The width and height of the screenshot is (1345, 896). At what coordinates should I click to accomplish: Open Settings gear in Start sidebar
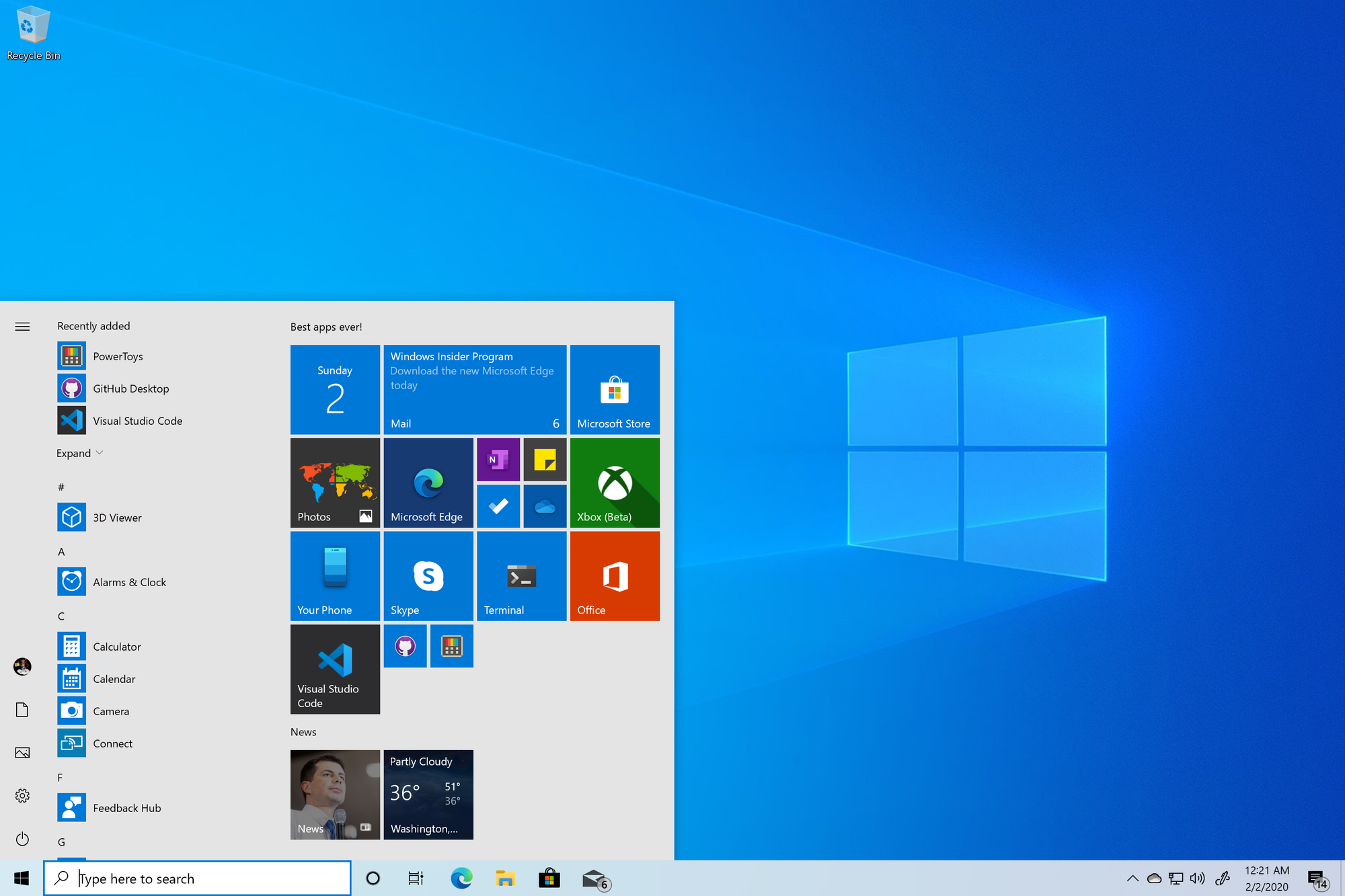coord(22,796)
